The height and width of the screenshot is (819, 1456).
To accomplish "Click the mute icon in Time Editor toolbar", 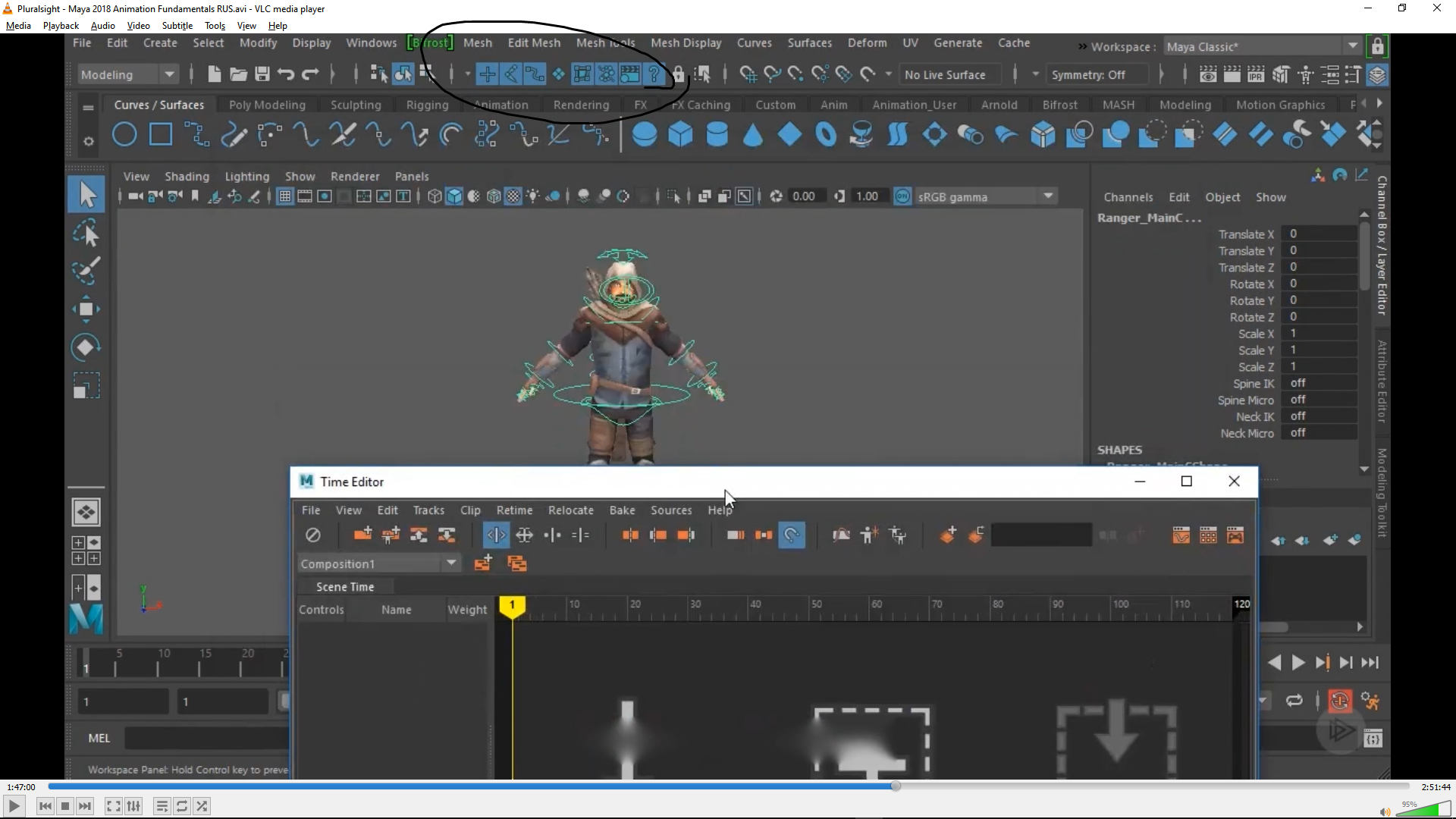I will pos(313,535).
